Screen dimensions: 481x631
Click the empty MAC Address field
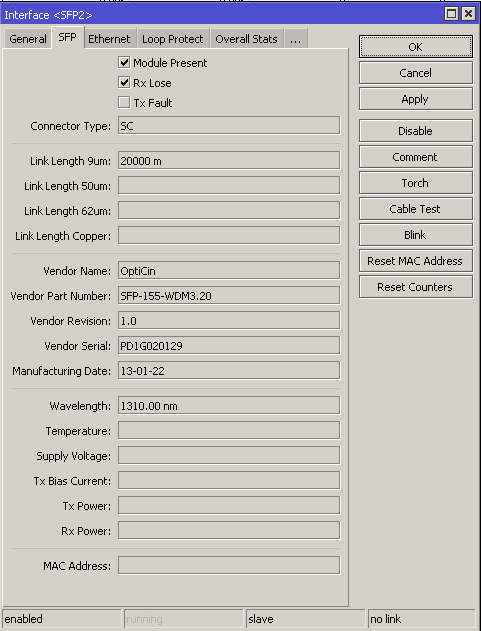point(229,565)
